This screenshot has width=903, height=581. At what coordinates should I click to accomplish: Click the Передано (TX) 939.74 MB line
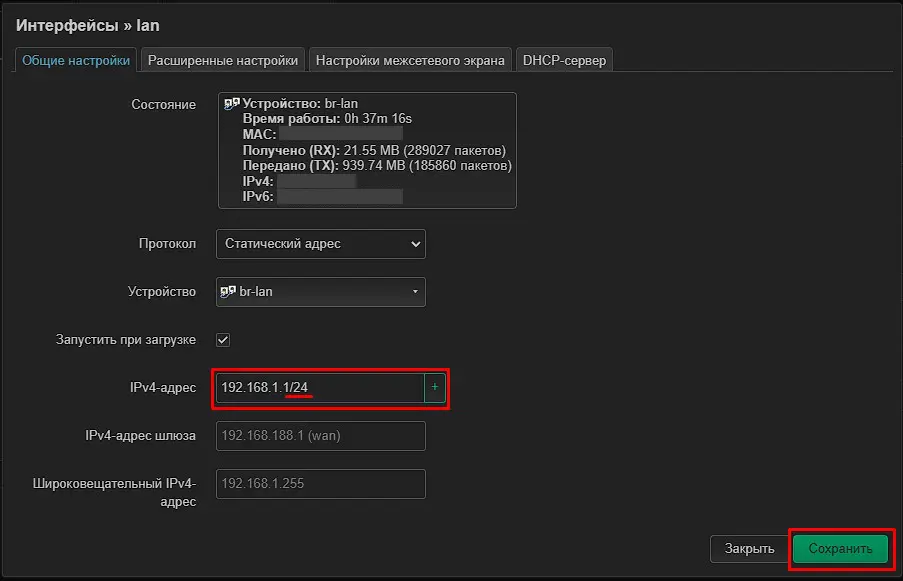(377, 166)
